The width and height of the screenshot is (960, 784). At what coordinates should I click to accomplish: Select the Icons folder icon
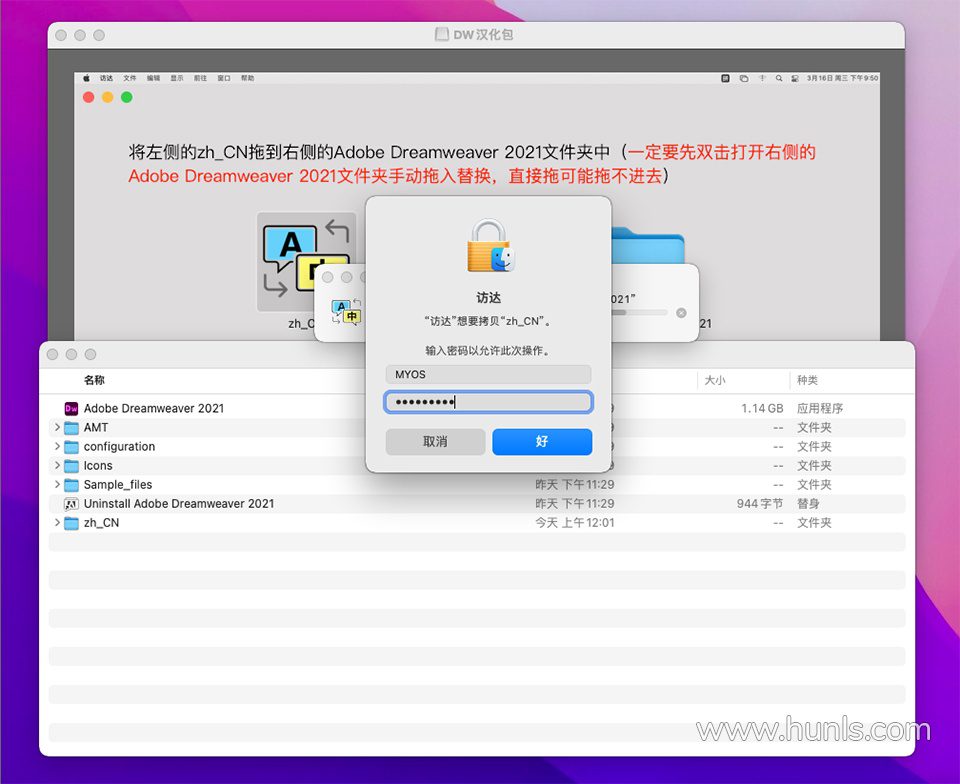[72, 465]
